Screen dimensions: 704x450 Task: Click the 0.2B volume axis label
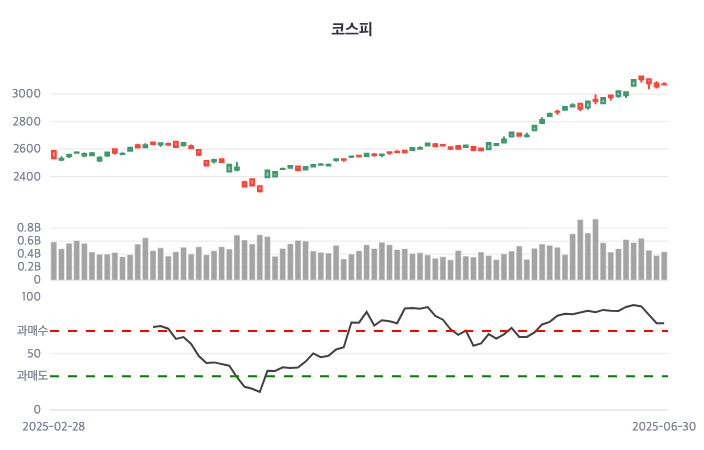pos(28,267)
